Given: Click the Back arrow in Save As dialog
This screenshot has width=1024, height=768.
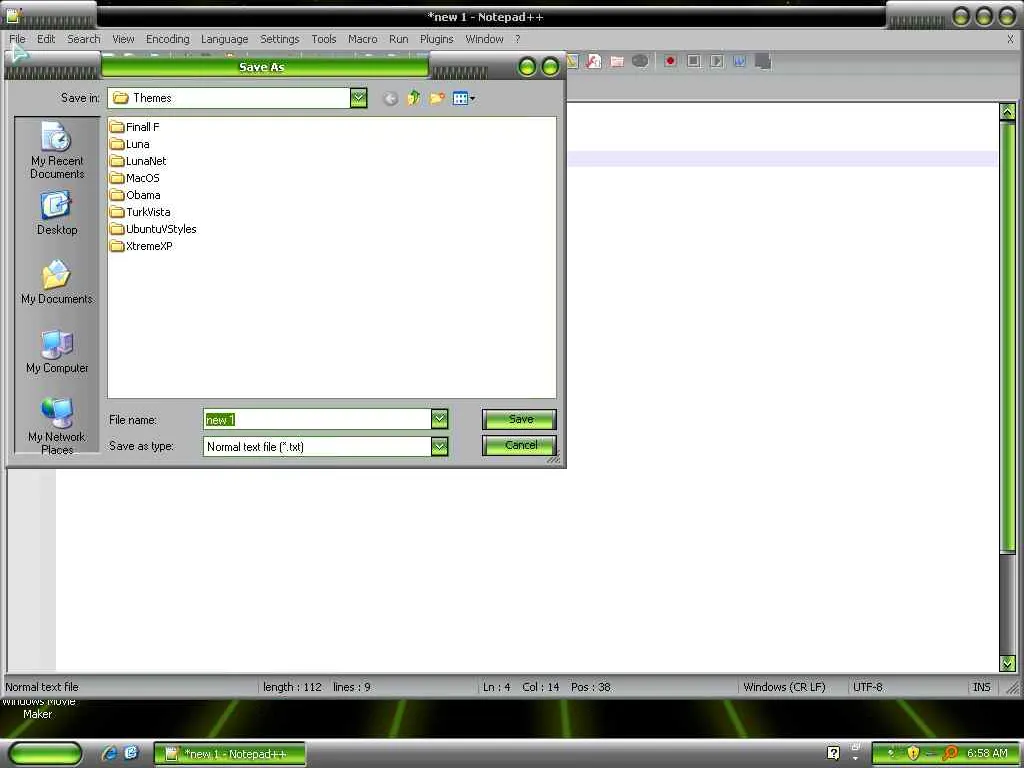Looking at the screenshot, I should tap(391, 99).
